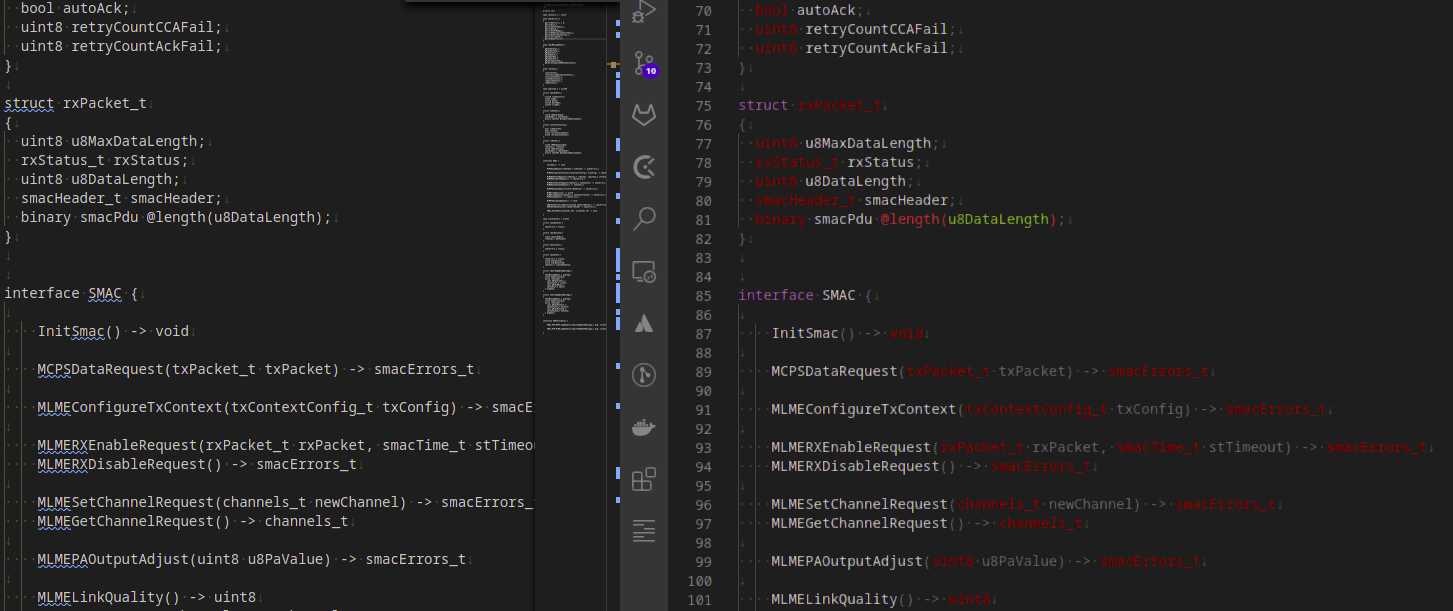Open the Extensions marketplace view
1453x611 pixels.
coord(644,480)
